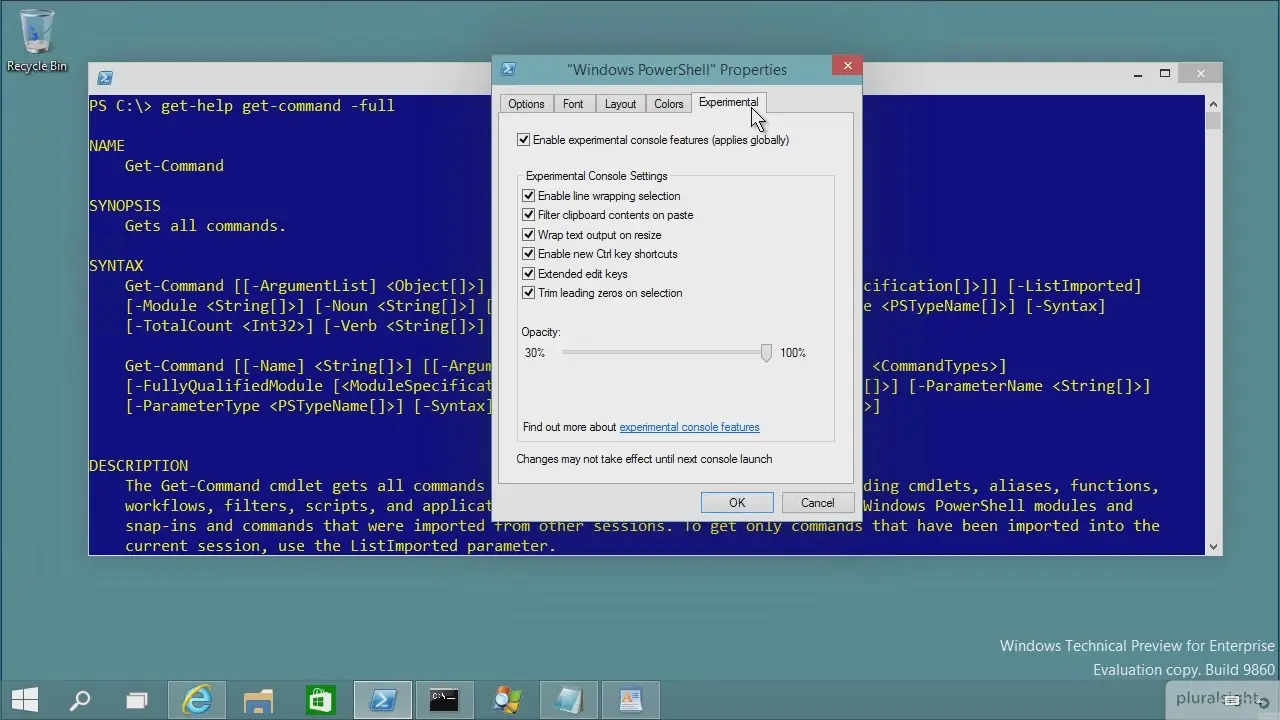Dismiss the dialog with Cancel
Screen dimensions: 1280x720
pos(817,503)
